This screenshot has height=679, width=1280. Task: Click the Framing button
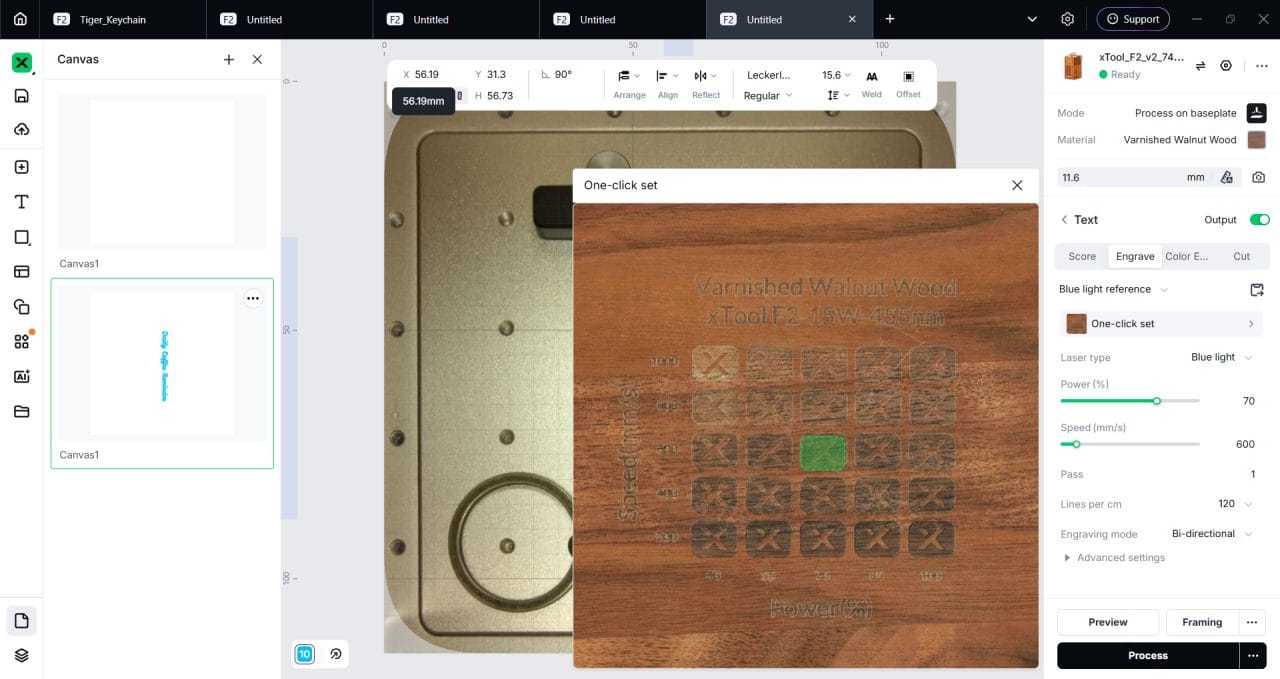click(x=1202, y=622)
